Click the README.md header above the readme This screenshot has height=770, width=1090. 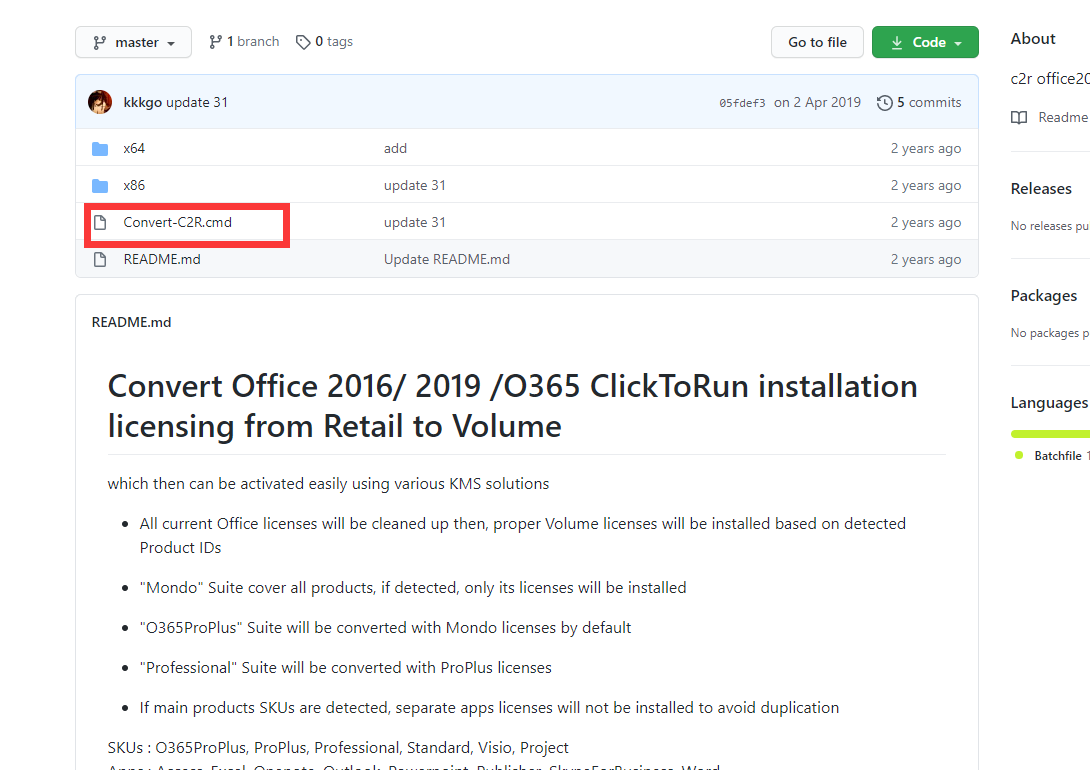coord(131,322)
